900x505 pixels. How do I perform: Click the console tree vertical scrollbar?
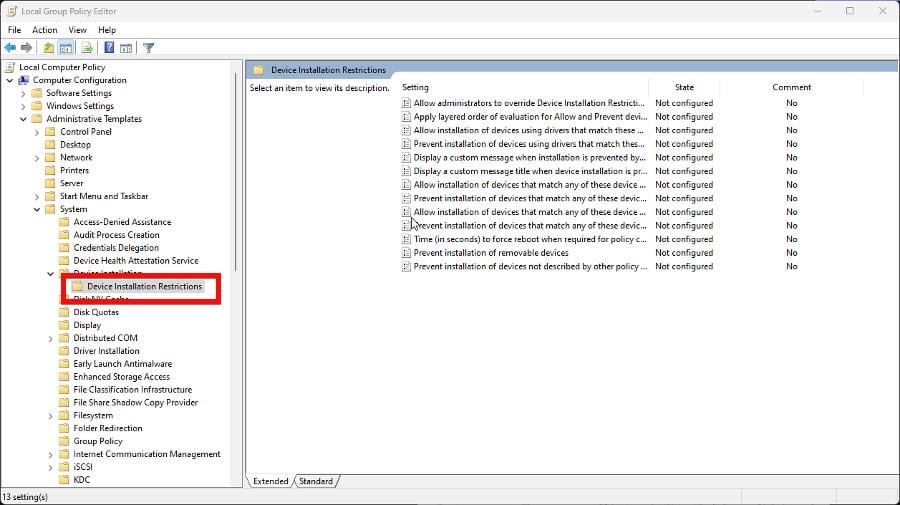coord(236,172)
